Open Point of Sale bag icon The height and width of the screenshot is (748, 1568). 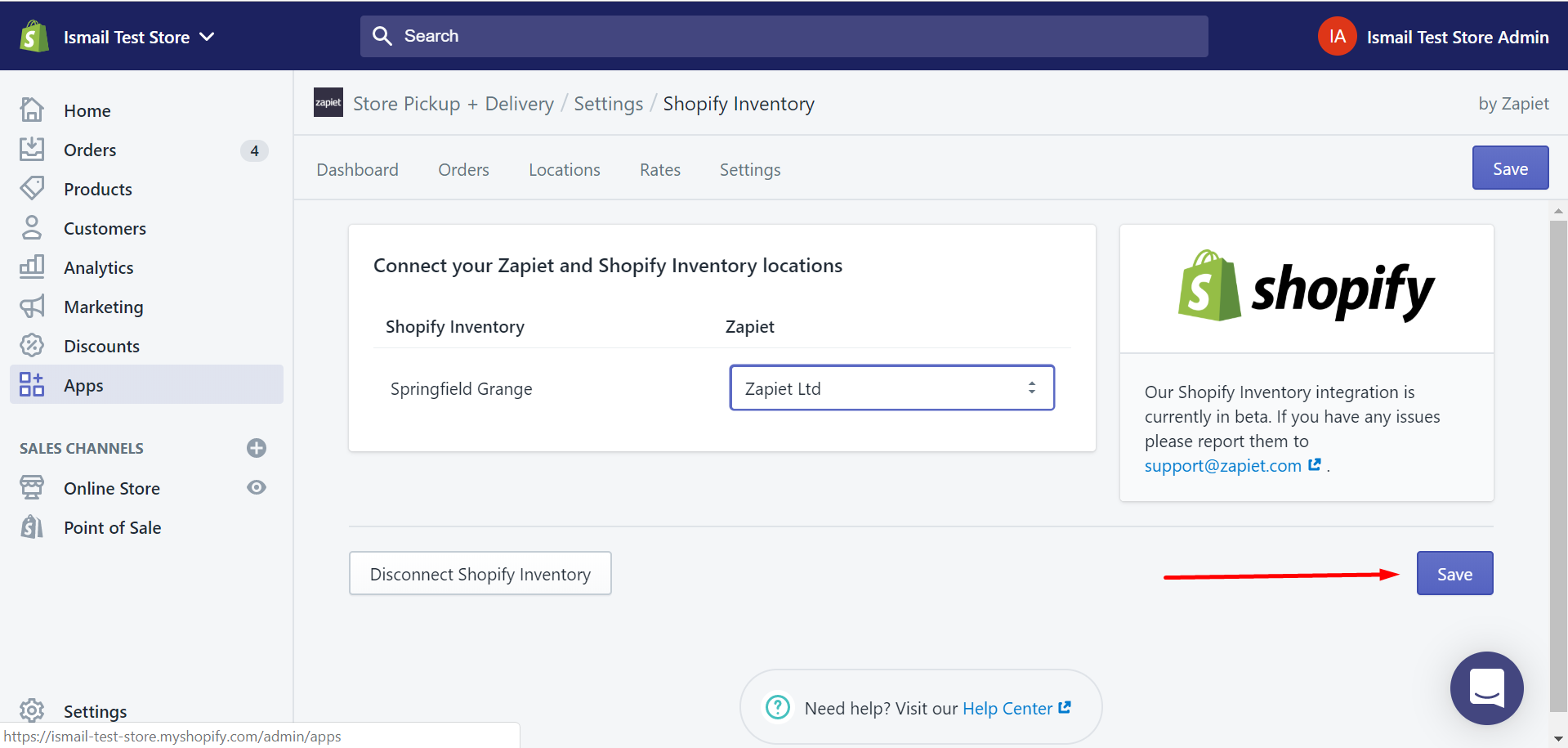(x=32, y=526)
